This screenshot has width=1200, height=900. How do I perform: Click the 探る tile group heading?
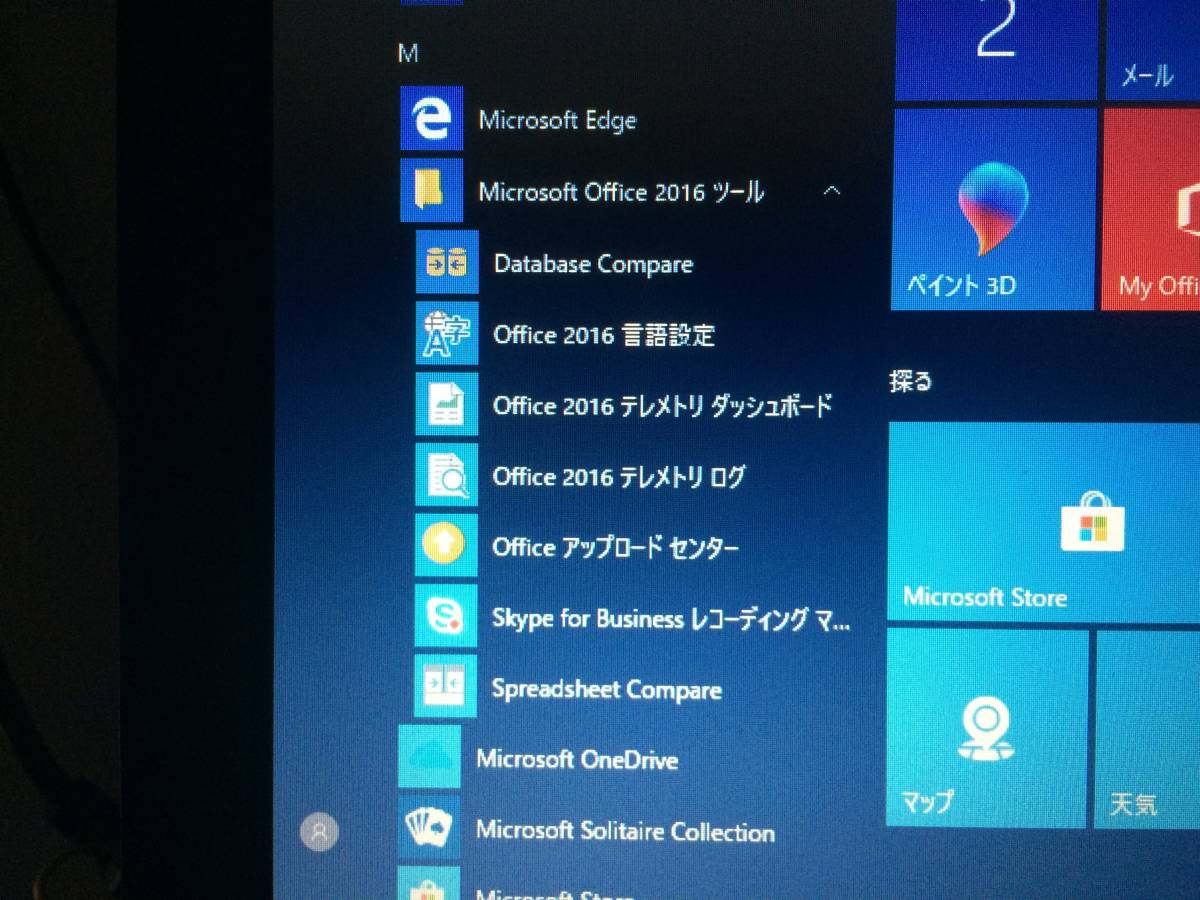click(x=910, y=381)
